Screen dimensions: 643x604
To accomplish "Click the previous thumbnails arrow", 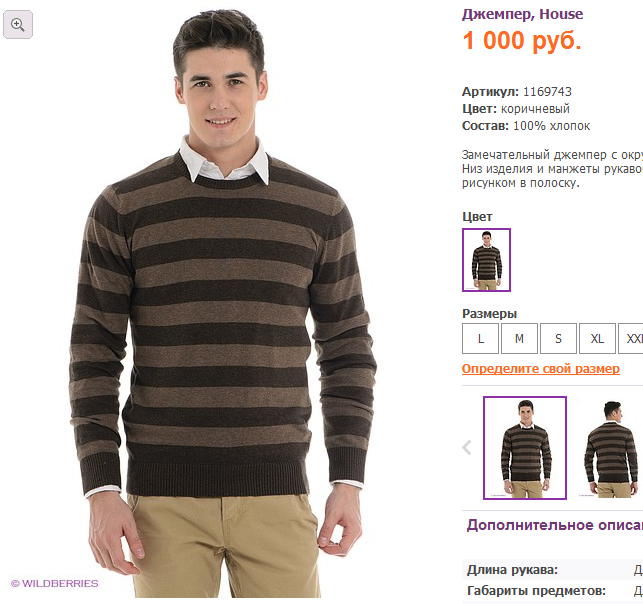I will 467,447.
